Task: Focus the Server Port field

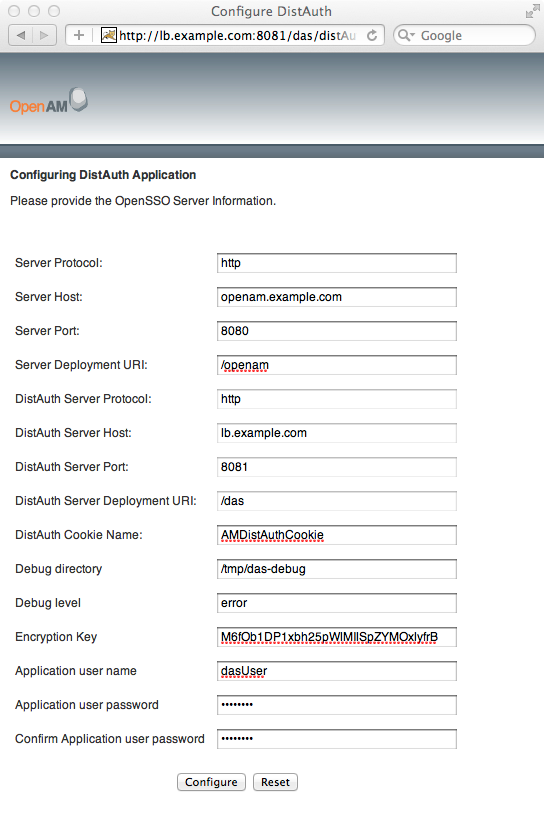Action: (x=336, y=331)
